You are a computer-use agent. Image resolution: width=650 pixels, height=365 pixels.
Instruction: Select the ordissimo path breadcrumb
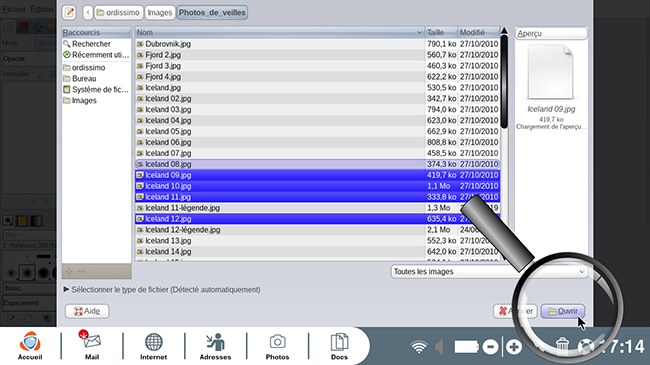tap(118, 12)
